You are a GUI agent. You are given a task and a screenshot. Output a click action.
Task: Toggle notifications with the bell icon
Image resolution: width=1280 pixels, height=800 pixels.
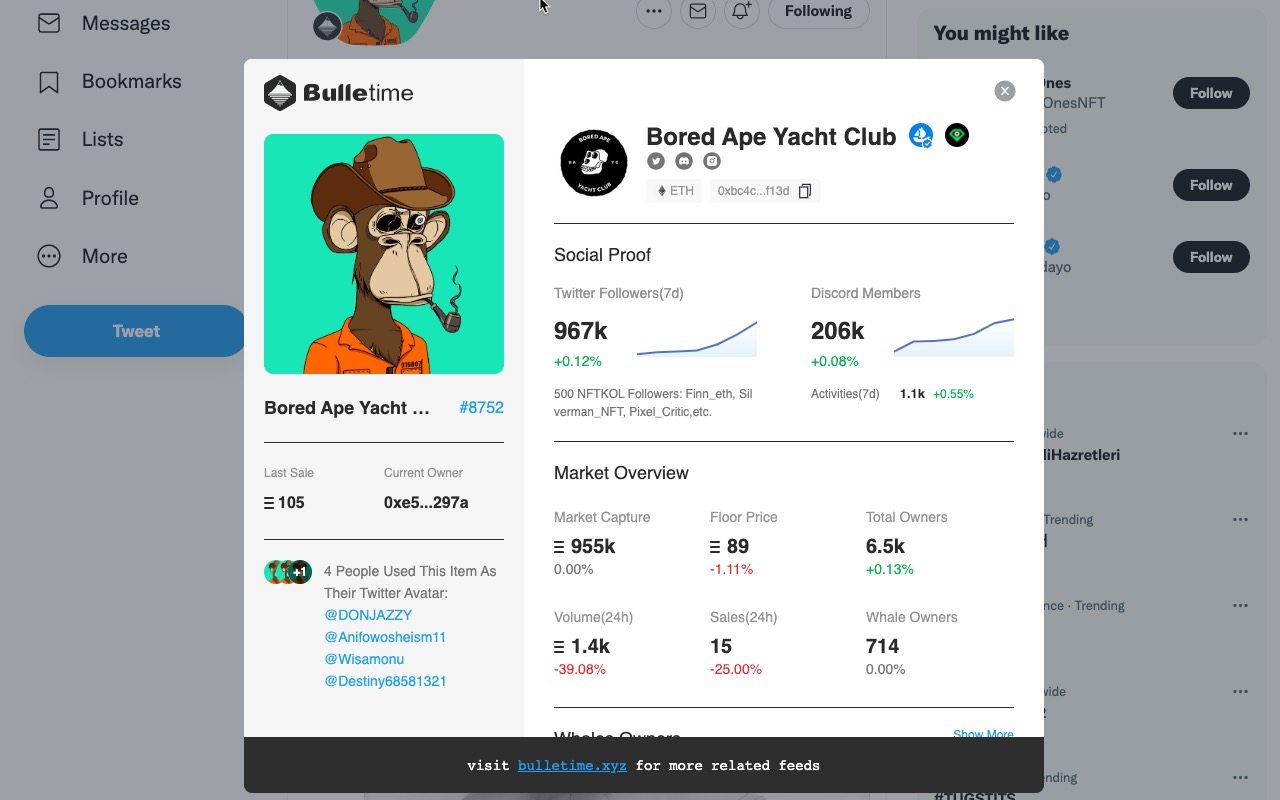click(x=741, y=12)
